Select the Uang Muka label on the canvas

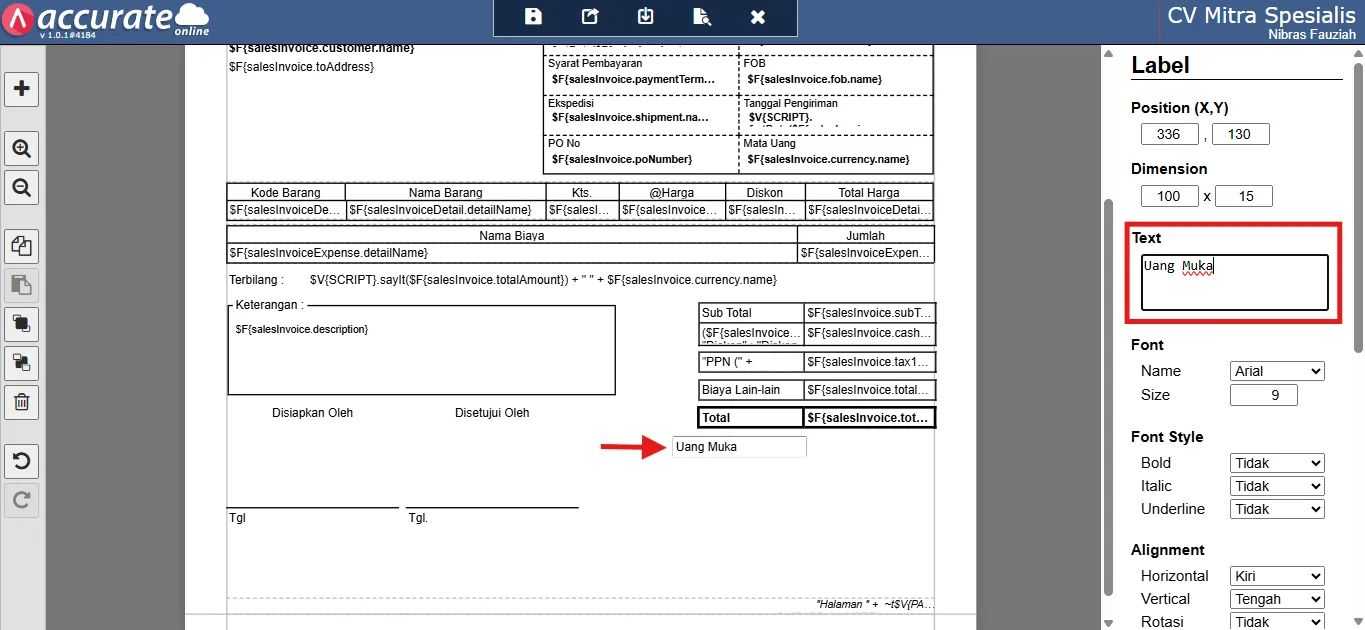[739, 447]
